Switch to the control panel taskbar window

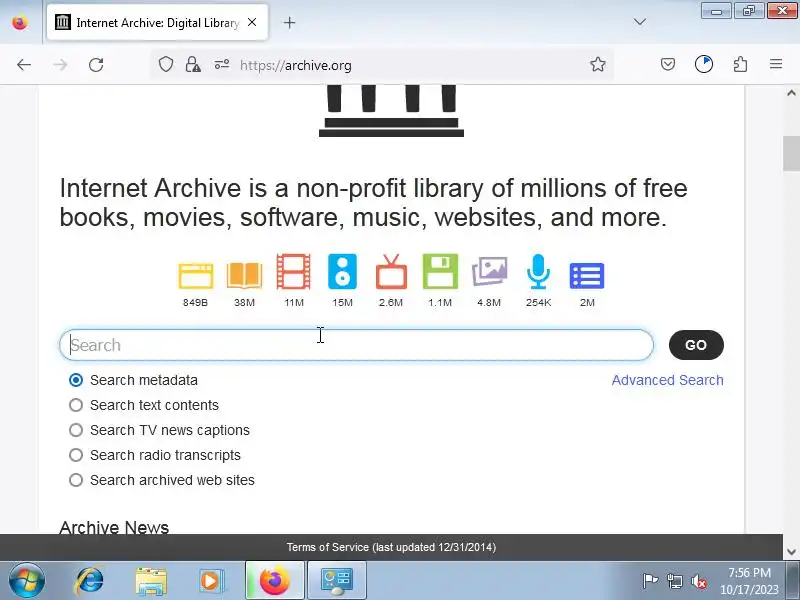pyautogui.click(x=337, y=581)
